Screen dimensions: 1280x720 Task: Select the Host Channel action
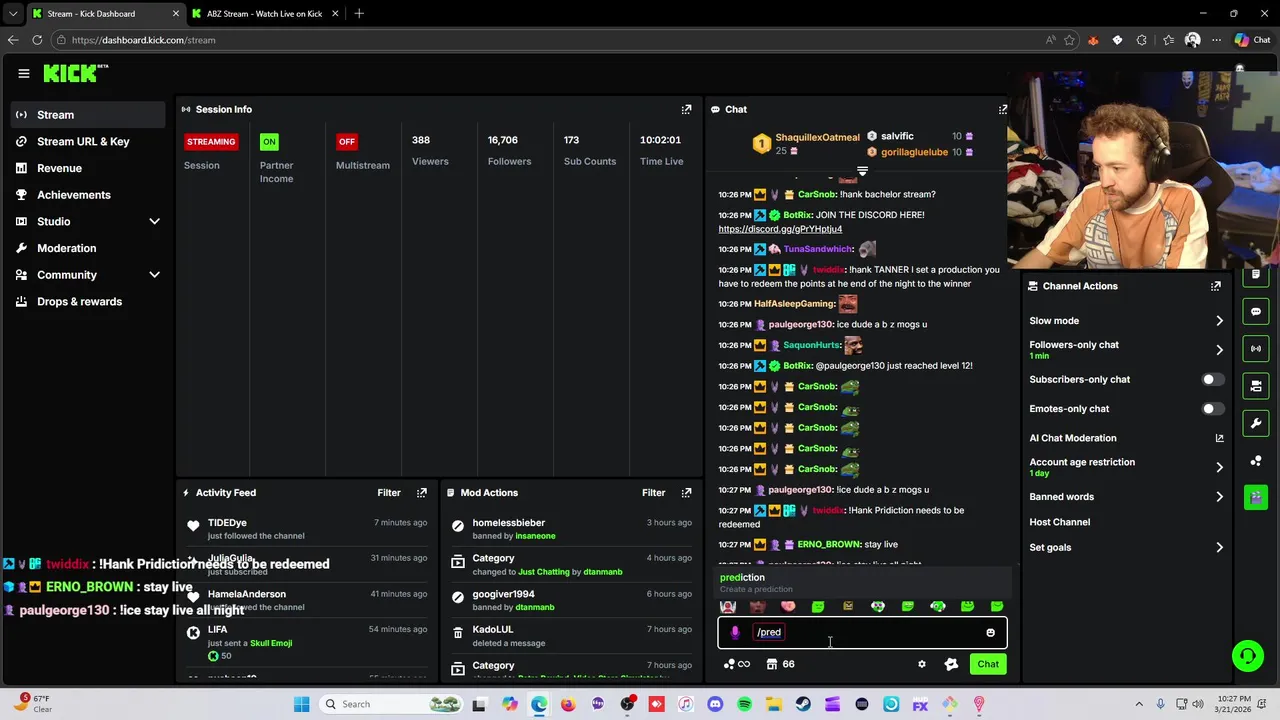click(1059, 522)
